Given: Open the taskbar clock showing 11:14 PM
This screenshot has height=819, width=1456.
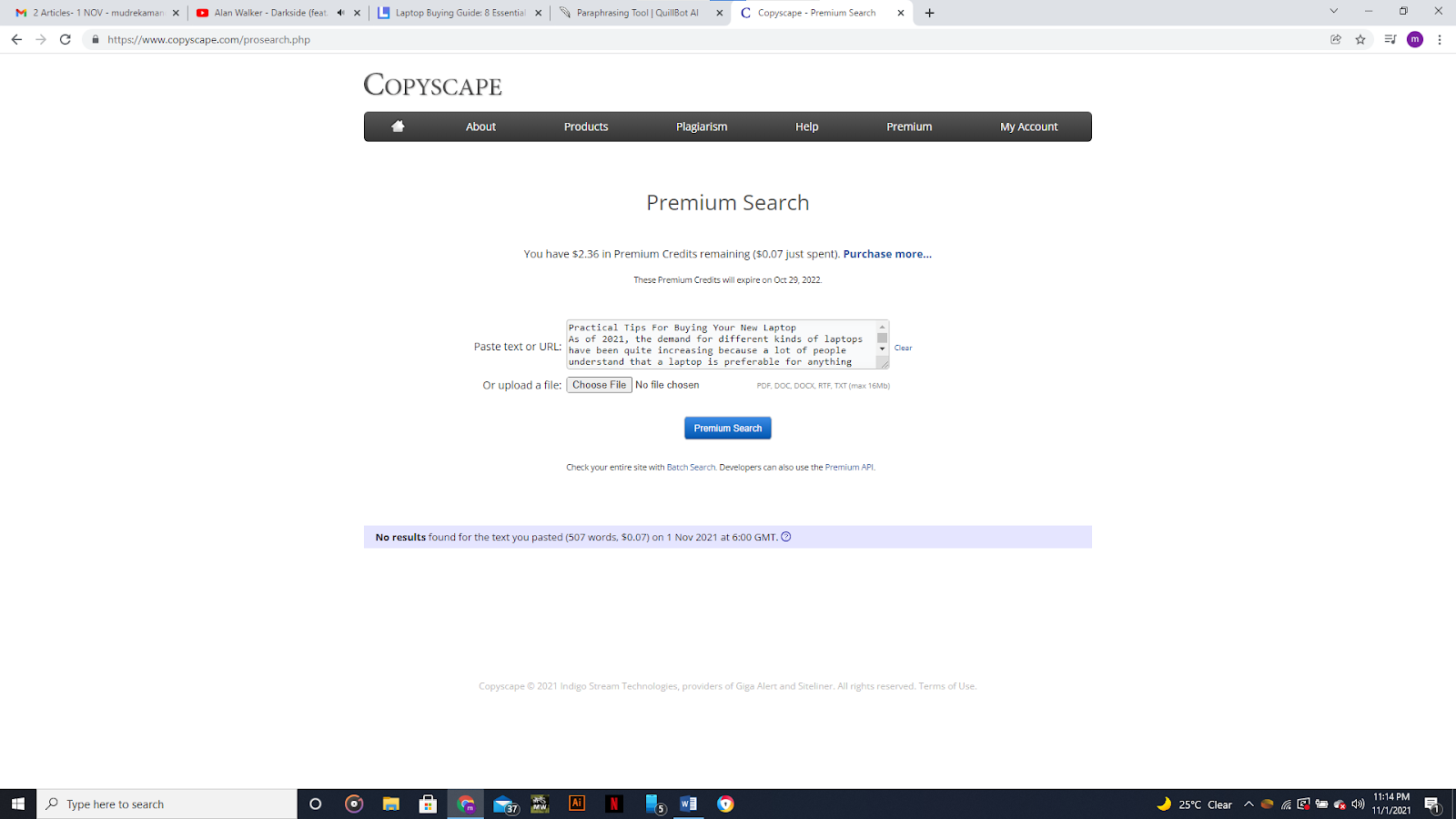Looking at the screenshot, I should pos(1391,804).
